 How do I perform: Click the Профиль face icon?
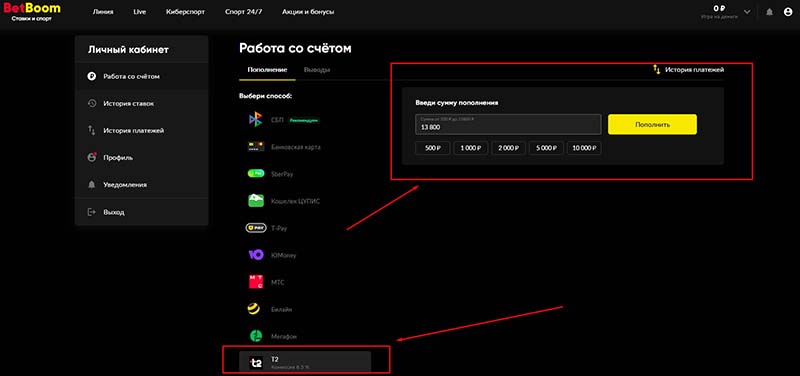coord(92,158)
